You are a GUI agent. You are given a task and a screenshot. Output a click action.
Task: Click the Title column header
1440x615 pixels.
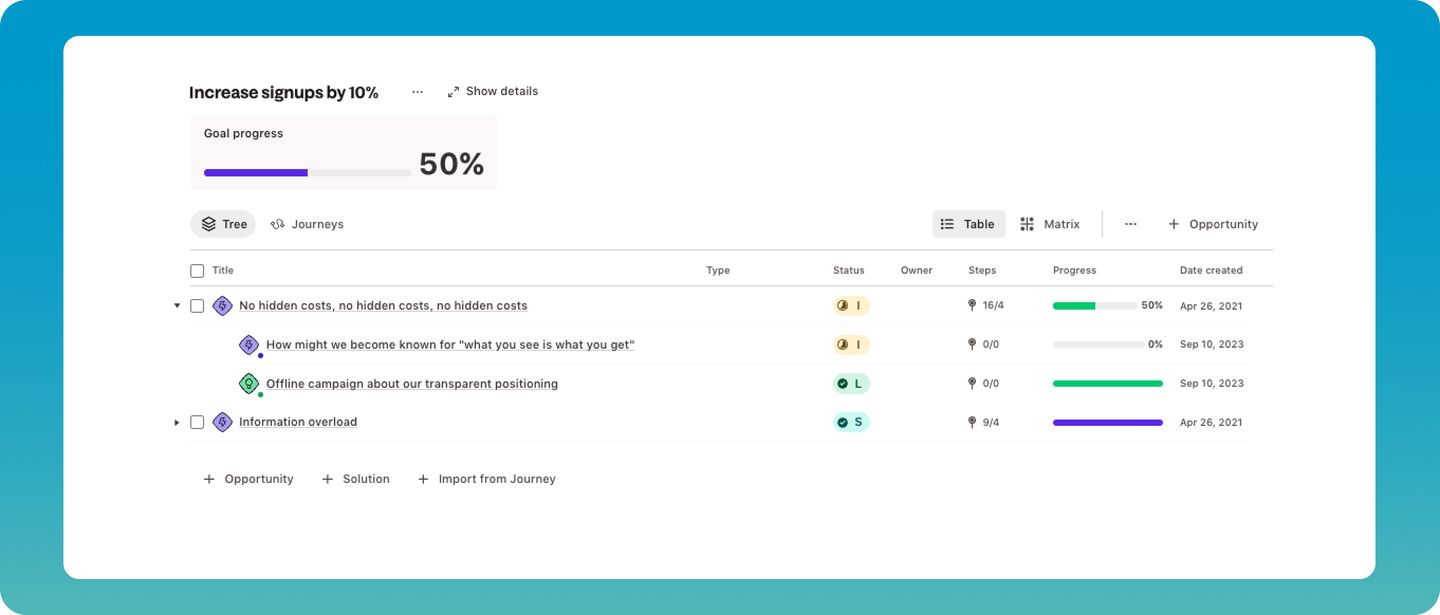click(x=223, y=271)
